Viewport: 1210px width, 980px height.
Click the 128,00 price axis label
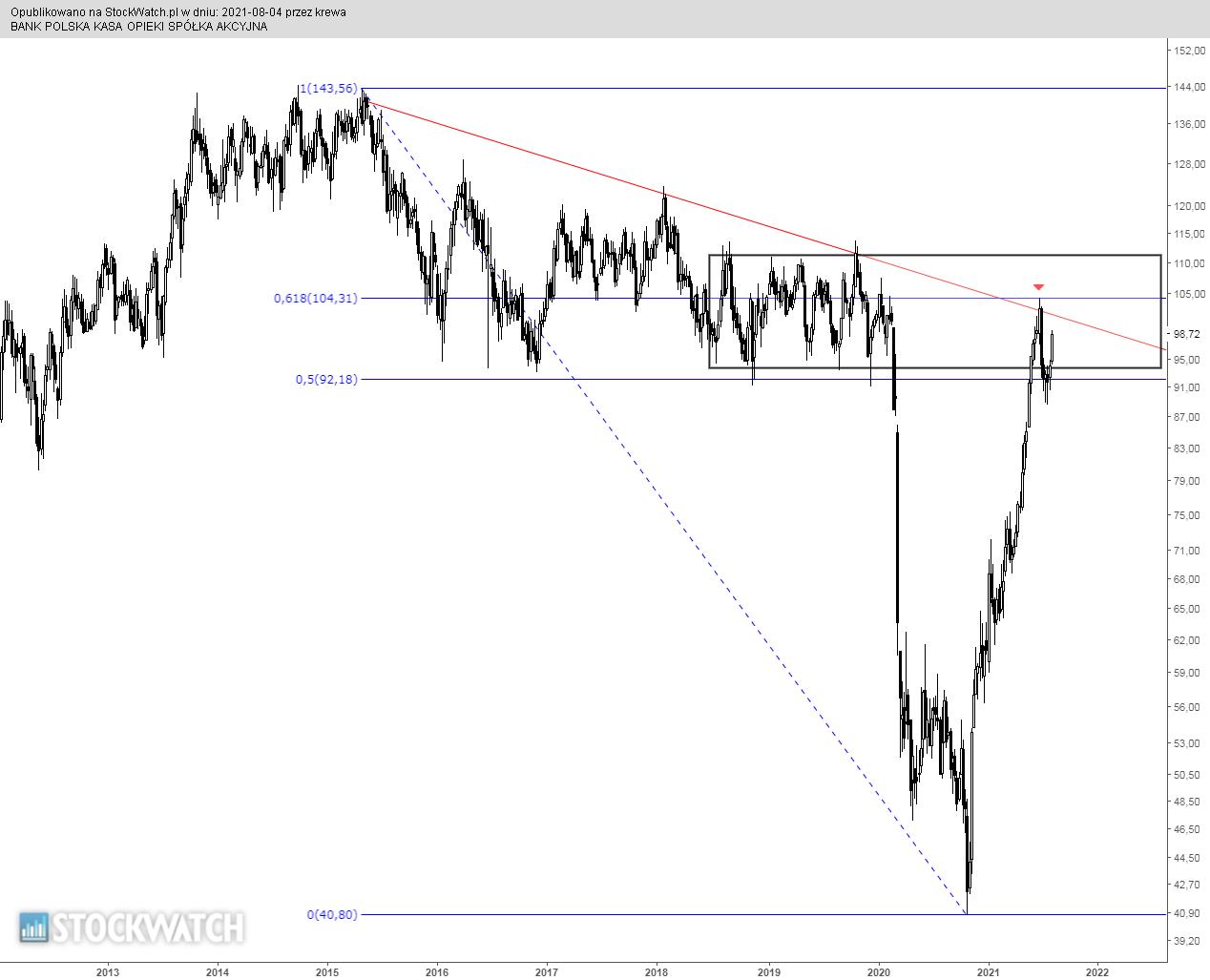coord(1188,164)
